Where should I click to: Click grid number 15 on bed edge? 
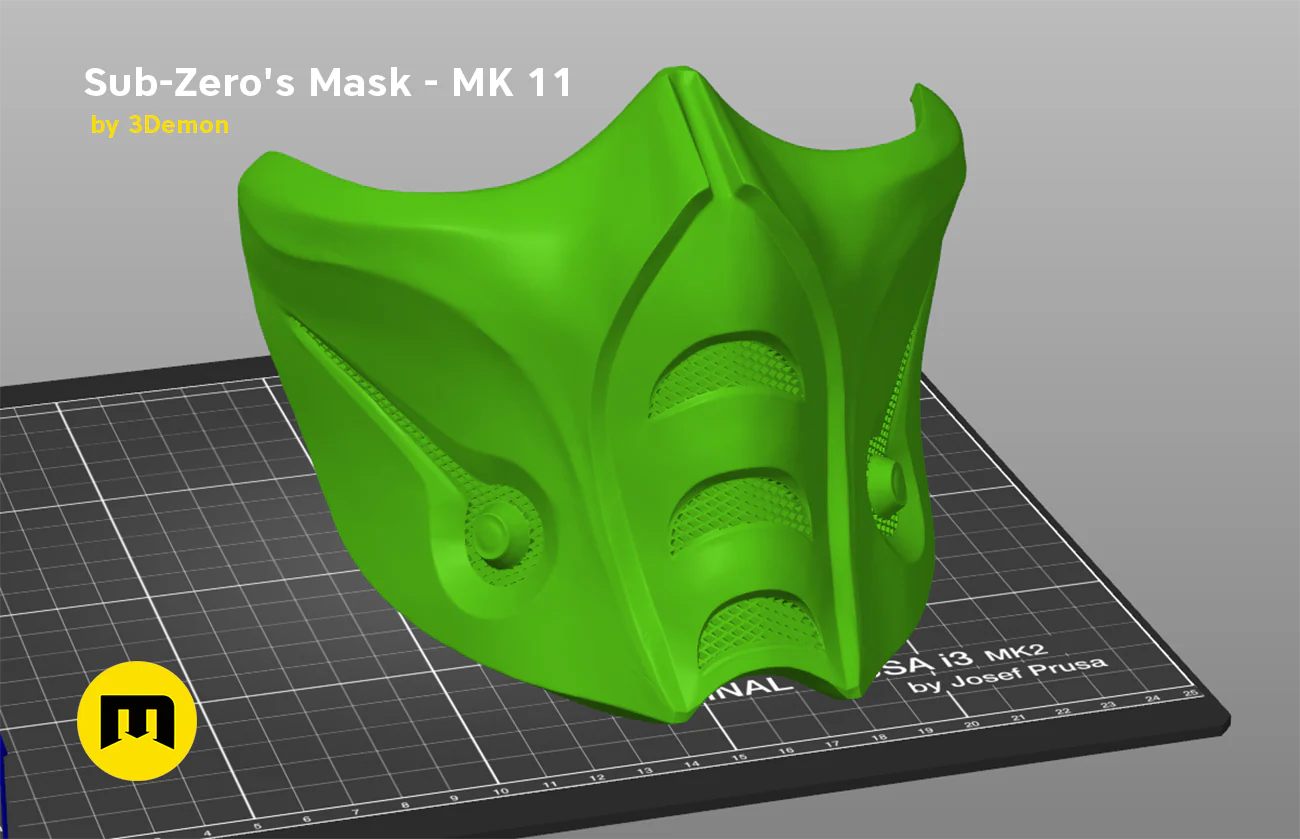(x=739, y=757)
